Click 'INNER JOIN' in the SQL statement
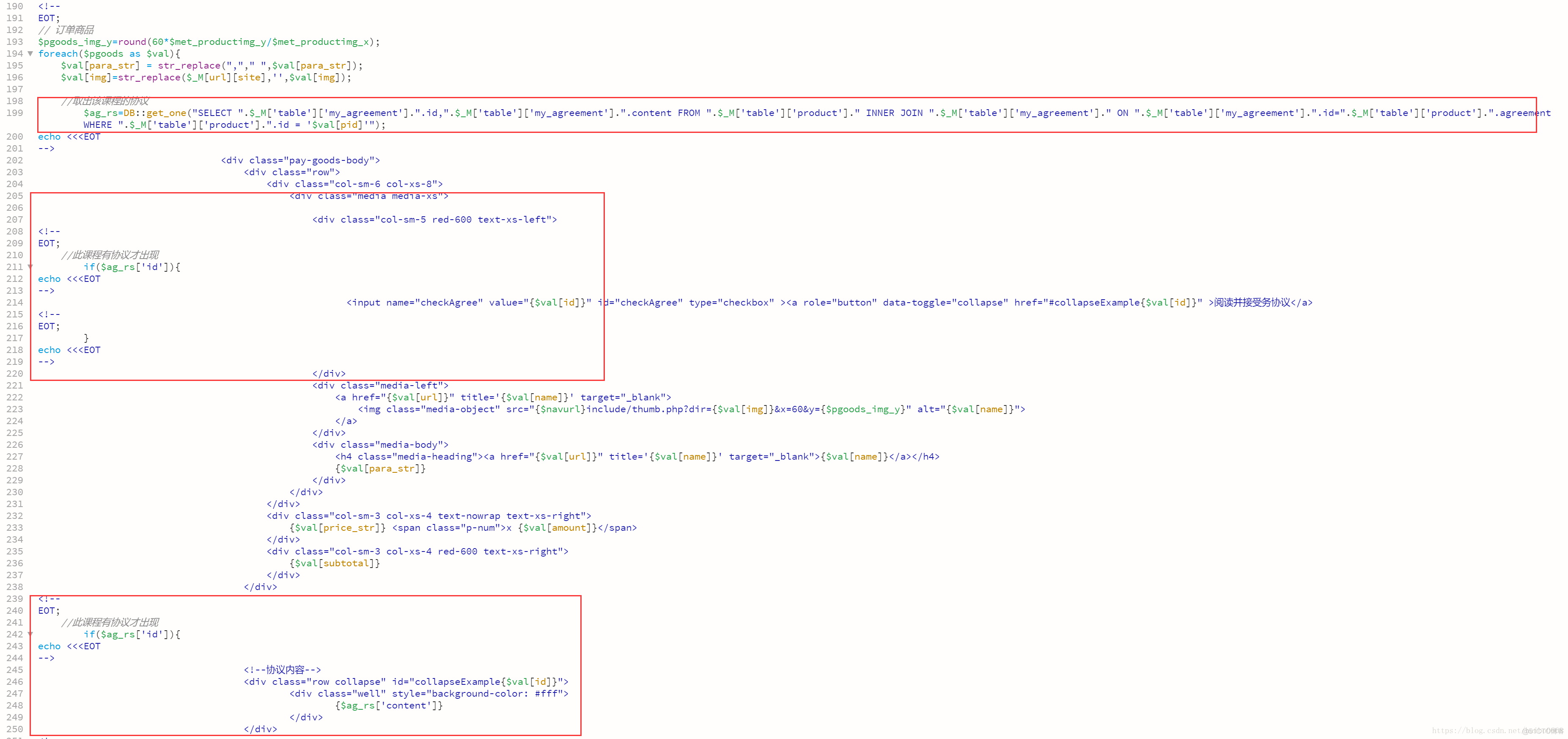The image size is (1568, 739). (894, 113)
